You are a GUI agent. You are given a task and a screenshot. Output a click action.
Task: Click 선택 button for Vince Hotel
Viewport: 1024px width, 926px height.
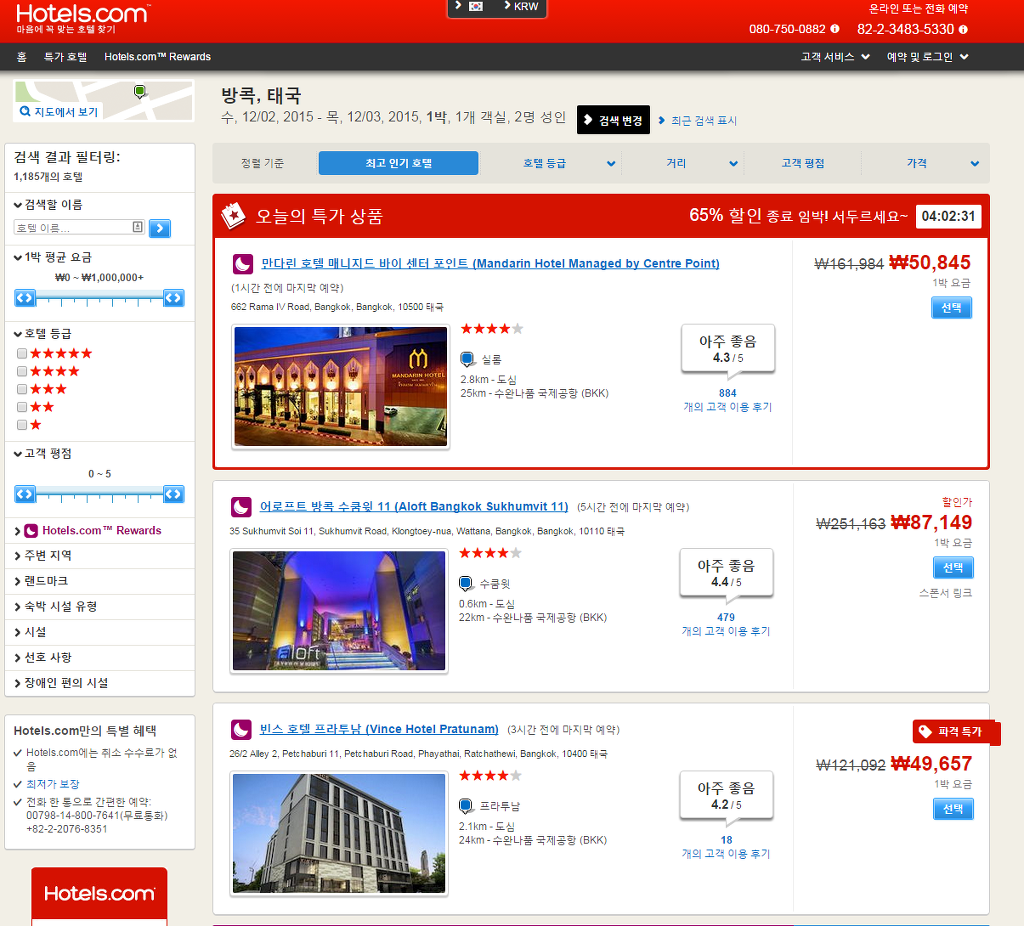pyautogui.click(x=953, y=809)
